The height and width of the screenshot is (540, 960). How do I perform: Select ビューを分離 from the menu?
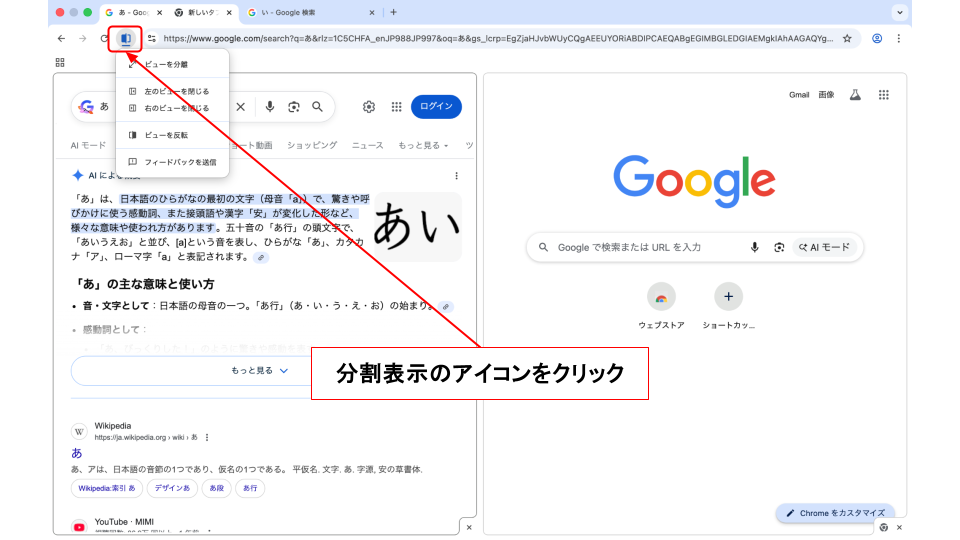165,64
